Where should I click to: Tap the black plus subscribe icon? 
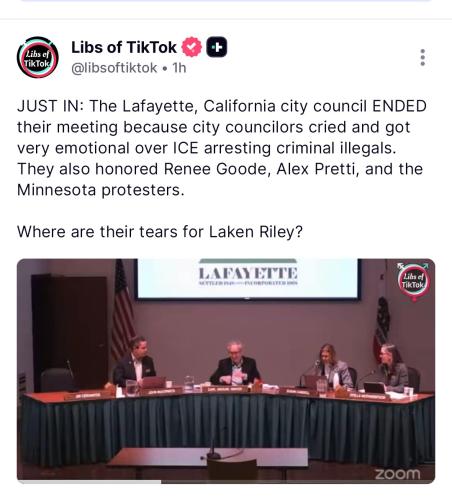[x=217, y=47]
